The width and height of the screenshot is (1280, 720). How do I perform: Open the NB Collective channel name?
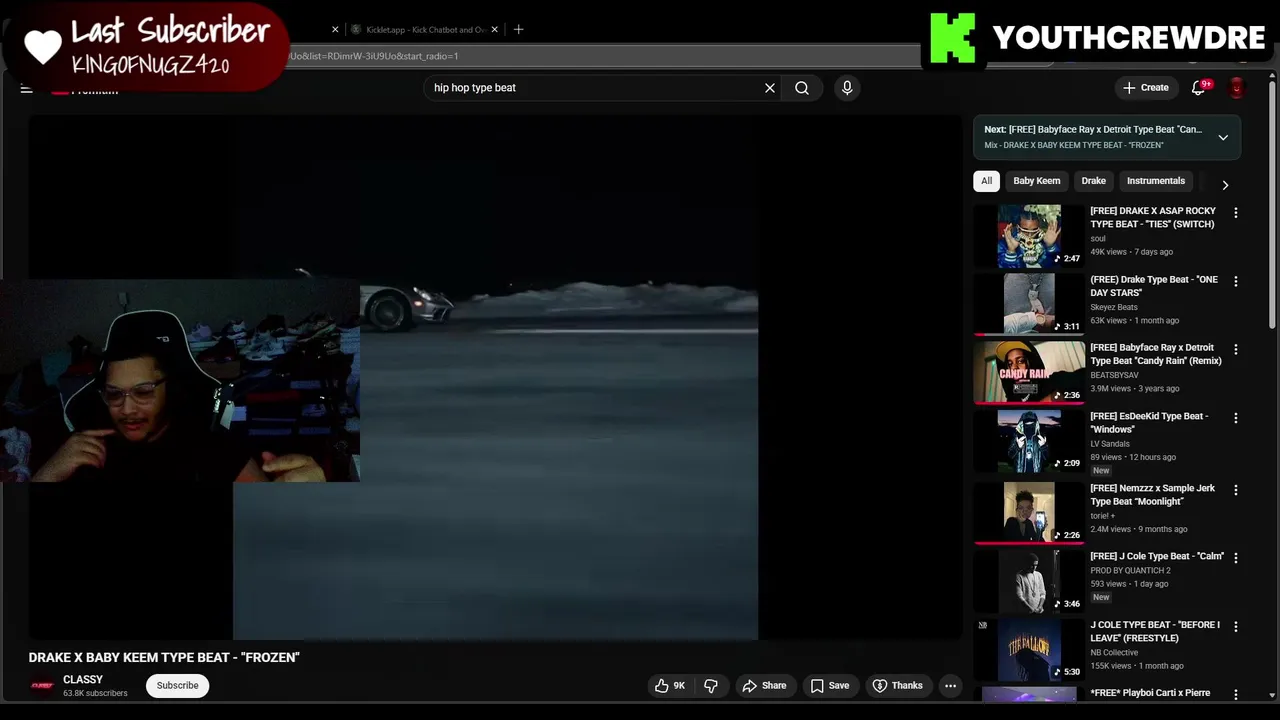pyautogui.click(x=1114, y=652)
